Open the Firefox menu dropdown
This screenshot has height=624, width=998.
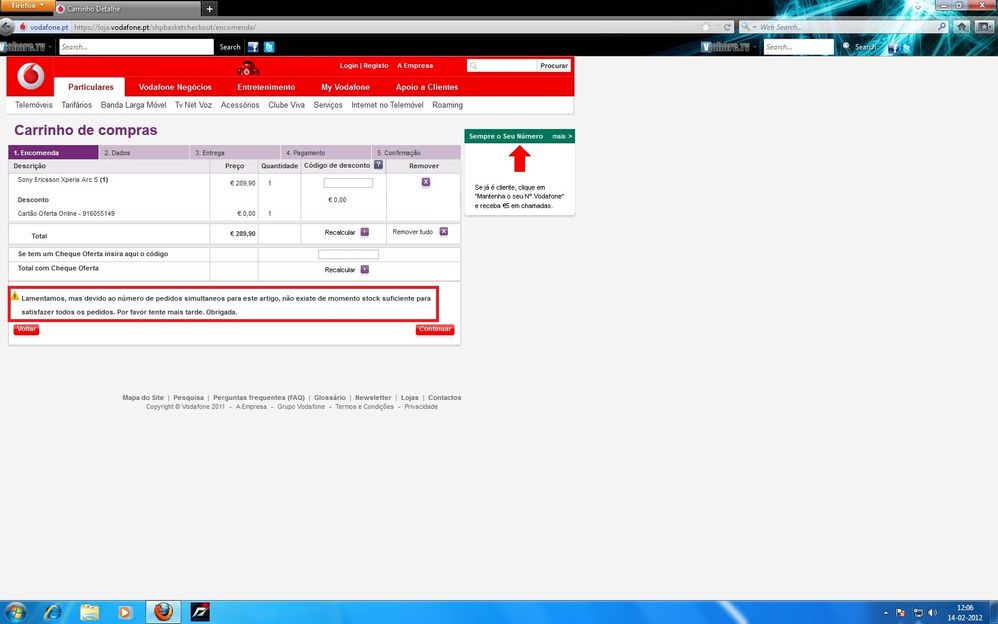click(x=27, y=7)
